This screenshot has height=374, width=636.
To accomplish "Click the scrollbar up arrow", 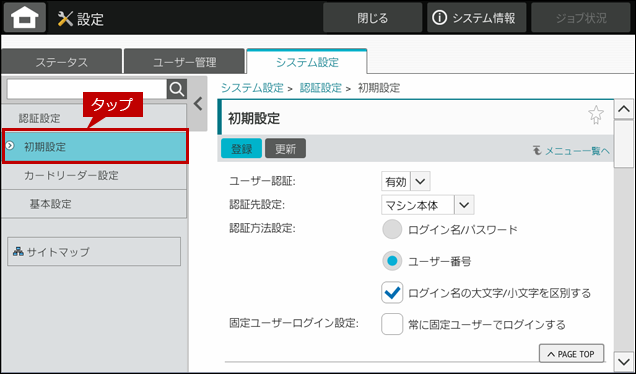I will (624, 109).
